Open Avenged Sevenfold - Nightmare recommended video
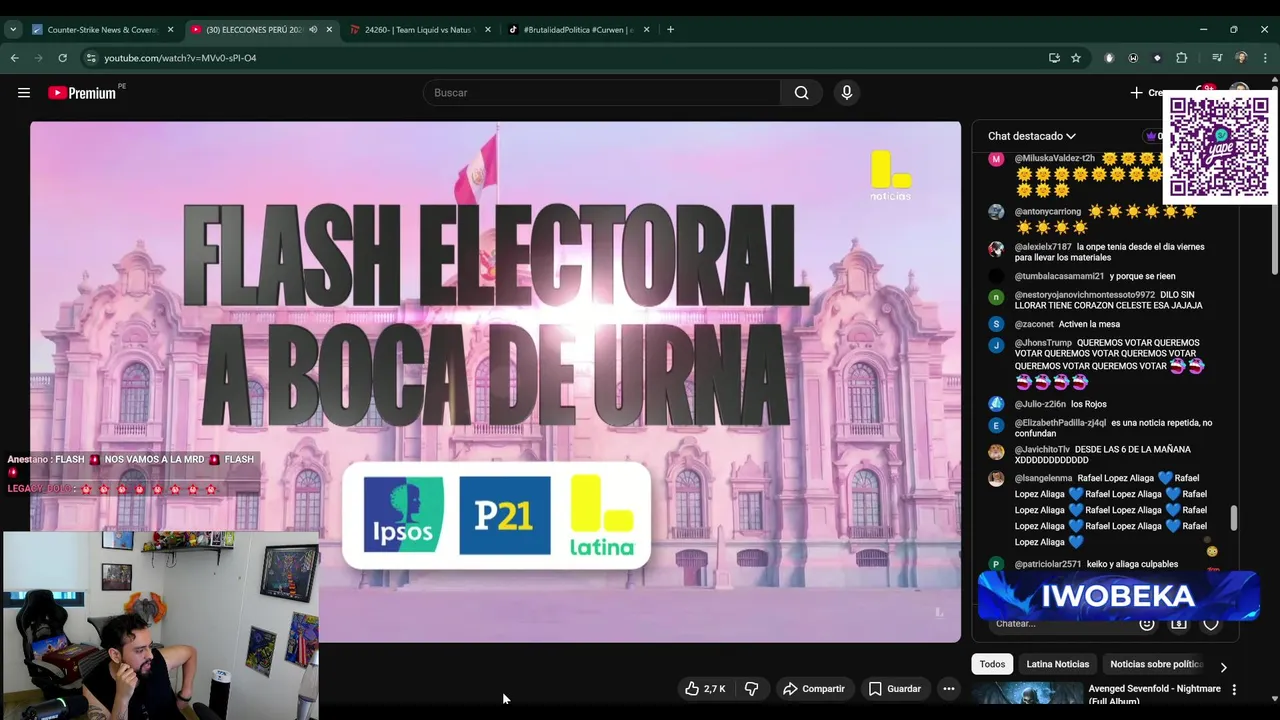Screen dimensions: 1280x720 (x=1154, y=694)
